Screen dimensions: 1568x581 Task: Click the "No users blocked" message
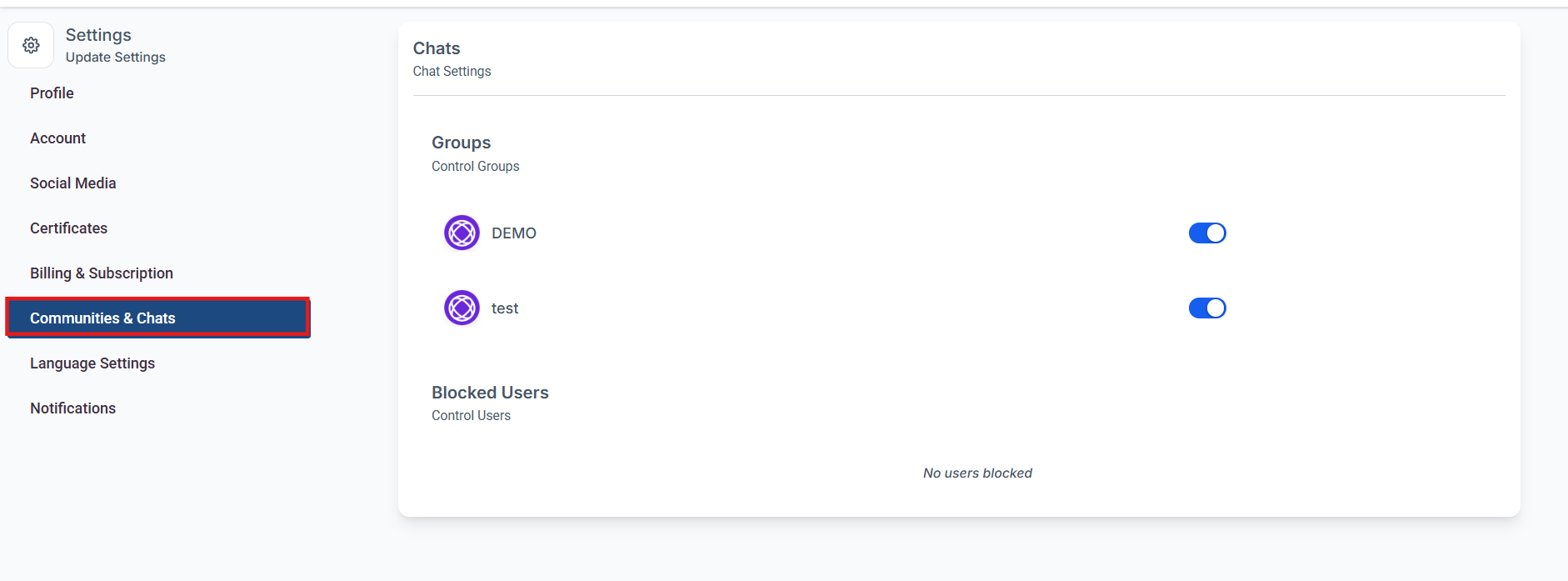[x=977, y=473]
